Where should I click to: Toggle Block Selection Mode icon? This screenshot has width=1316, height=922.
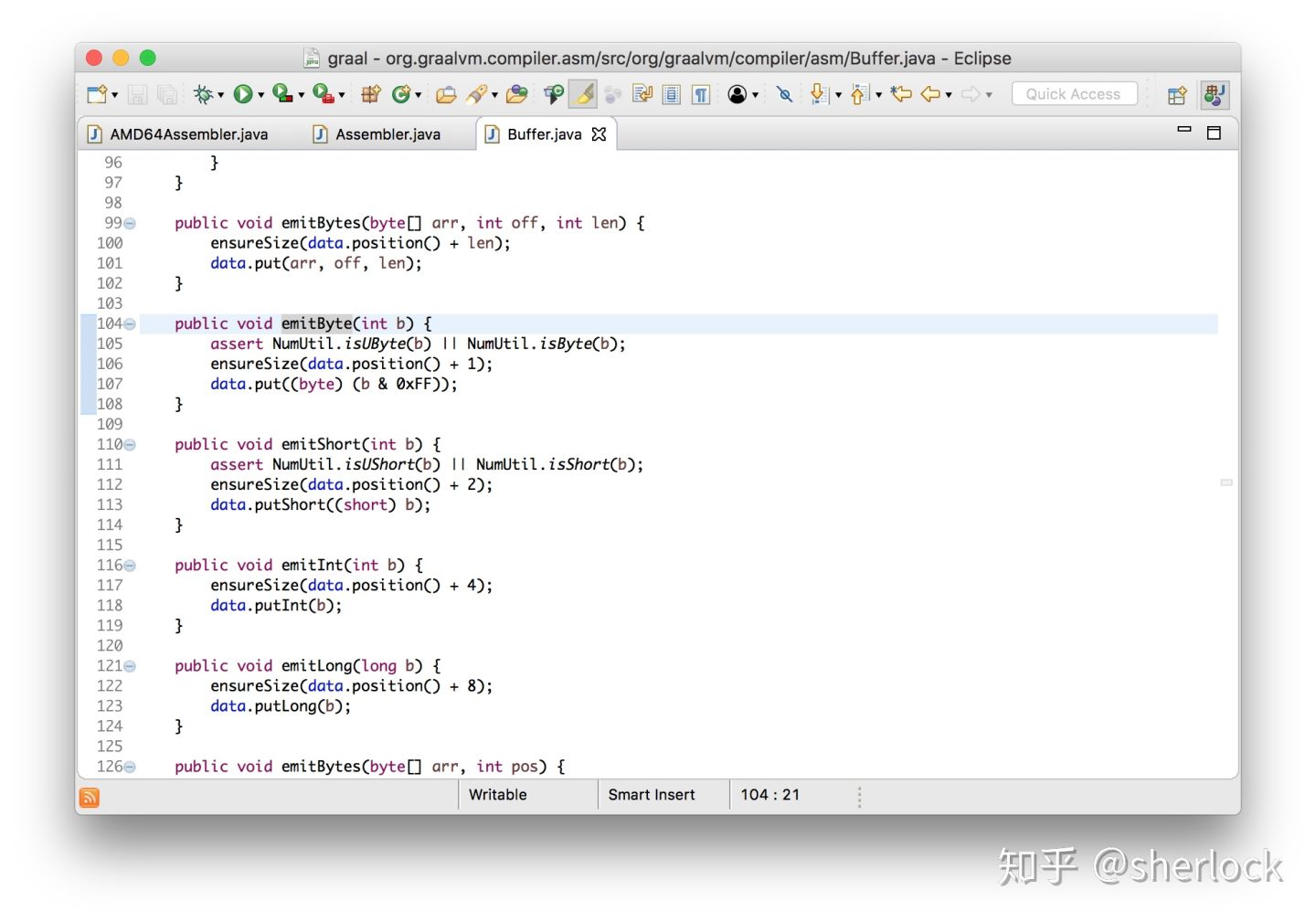pos(672,94)
